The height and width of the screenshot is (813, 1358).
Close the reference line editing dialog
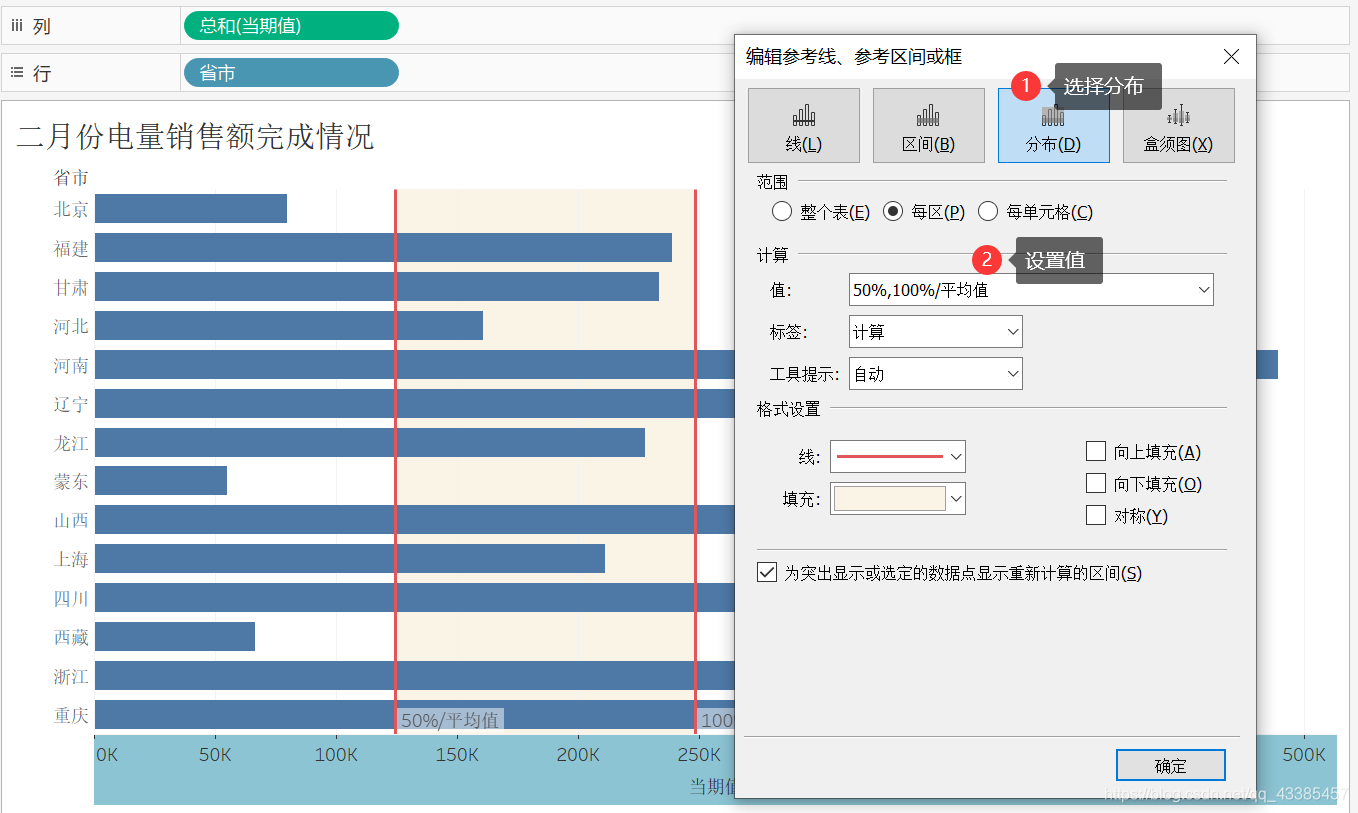pyautogui.click(x=1231, y=57)
